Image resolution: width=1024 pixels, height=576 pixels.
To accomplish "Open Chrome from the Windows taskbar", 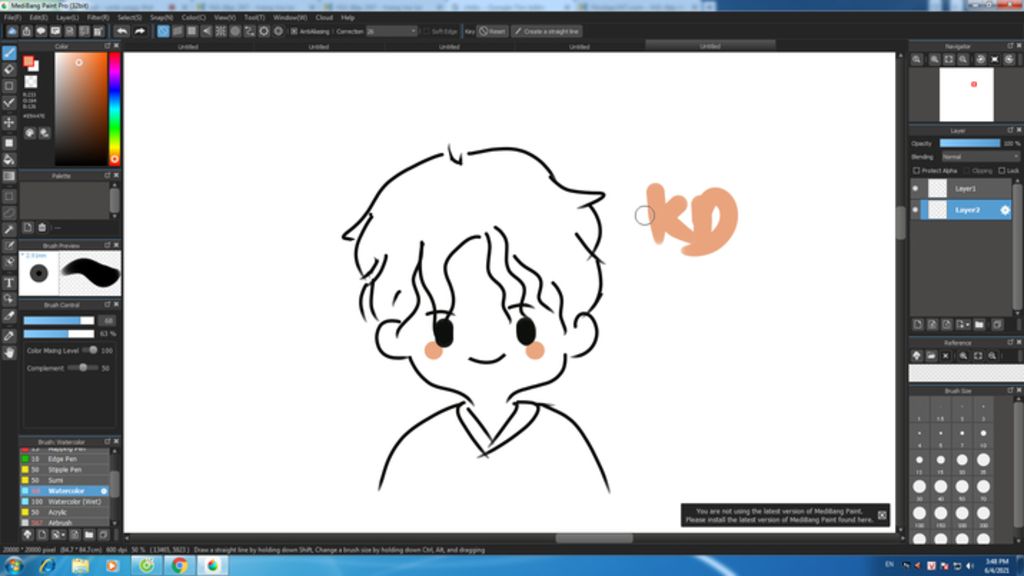I will (x=179, y=566).
